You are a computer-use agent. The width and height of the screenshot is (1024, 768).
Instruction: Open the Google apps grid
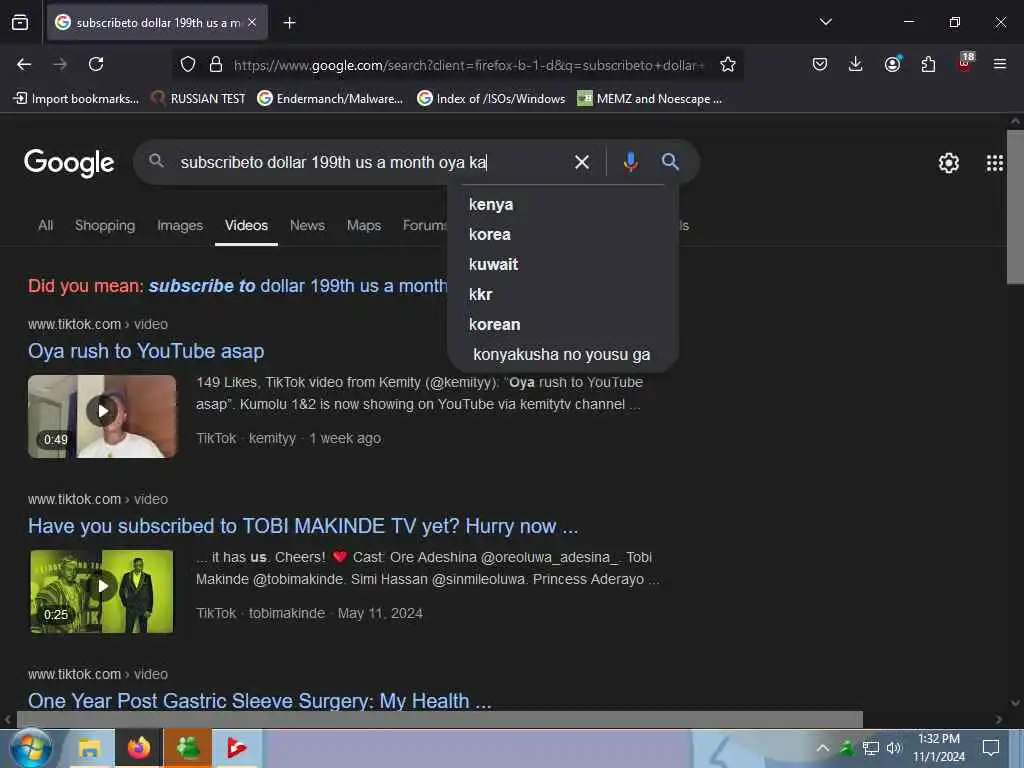994,163
